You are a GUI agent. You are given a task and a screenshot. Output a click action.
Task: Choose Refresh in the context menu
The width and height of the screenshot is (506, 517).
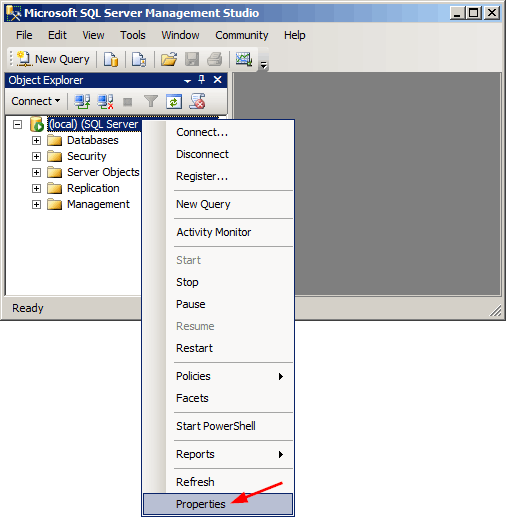tap(218, 482)
